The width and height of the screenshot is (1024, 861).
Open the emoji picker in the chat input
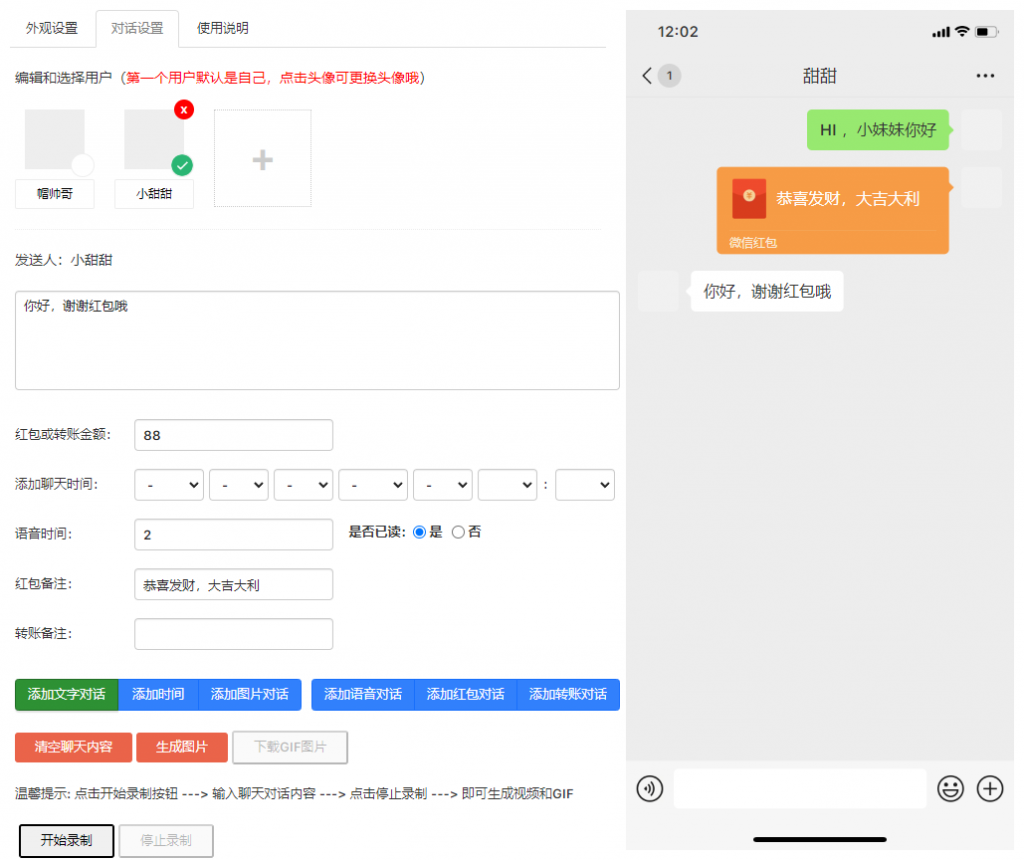(951, 789)
